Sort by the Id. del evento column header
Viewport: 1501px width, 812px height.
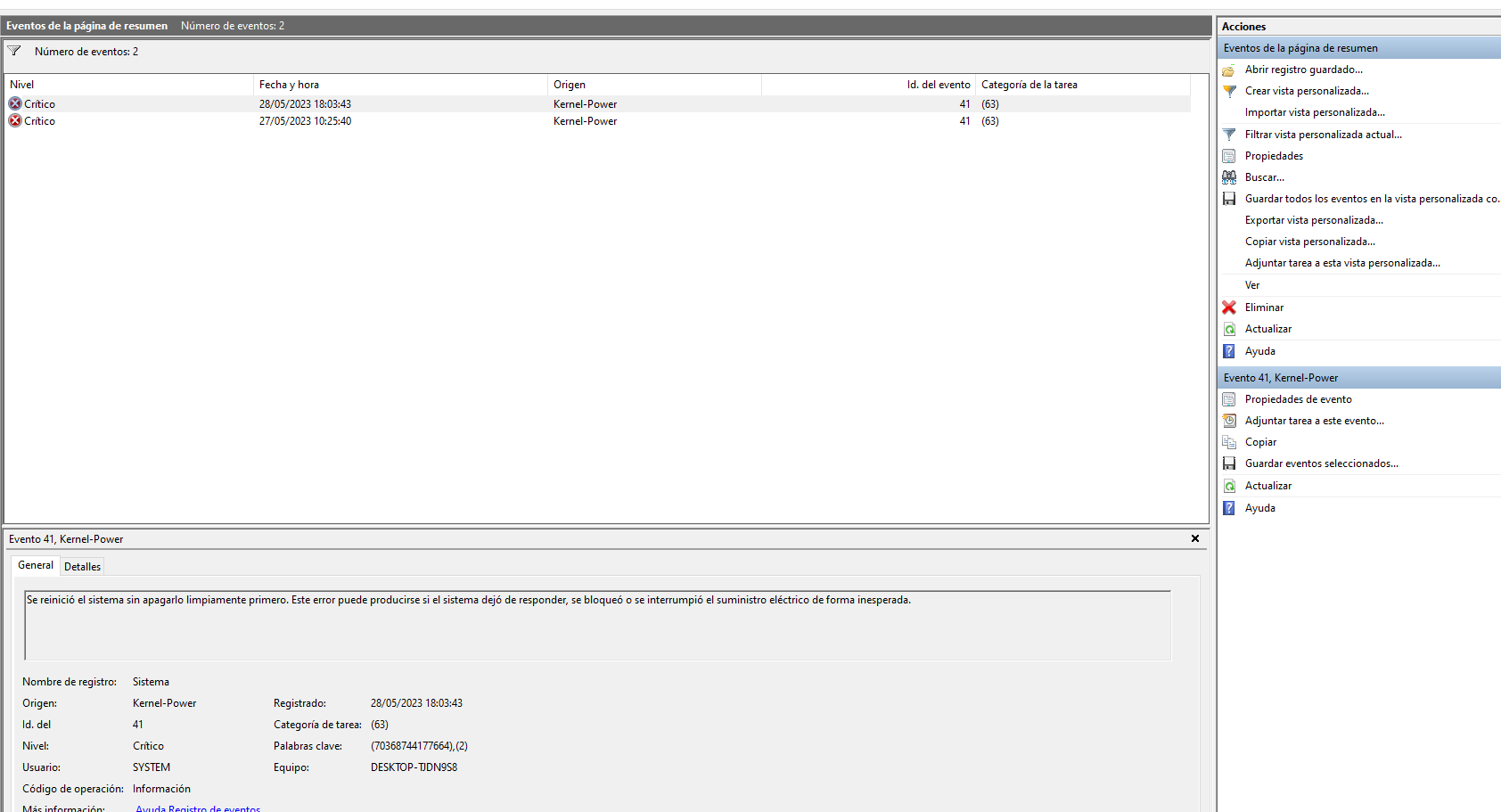[868, 85]
